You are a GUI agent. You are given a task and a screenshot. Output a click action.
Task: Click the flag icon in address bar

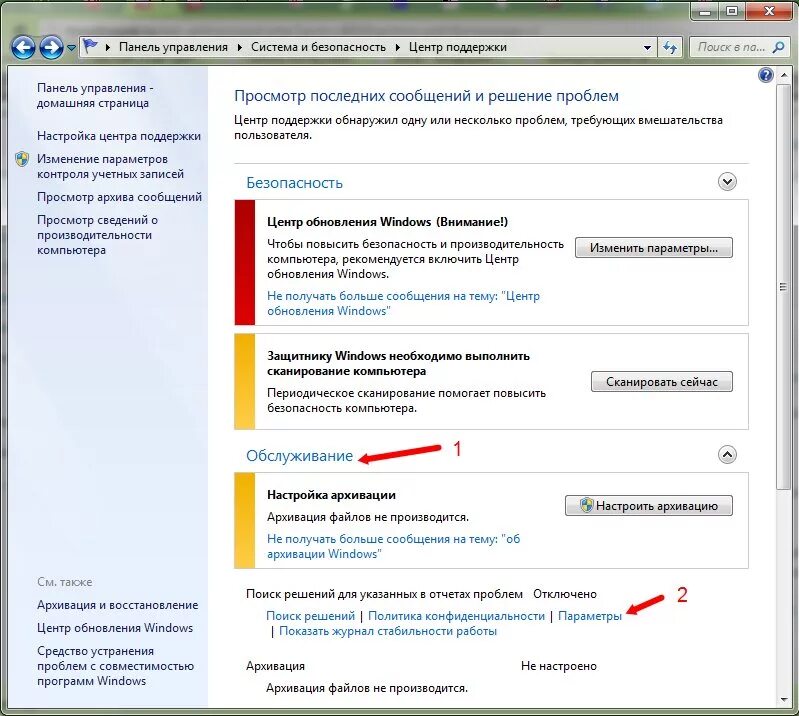coord(90,46)
